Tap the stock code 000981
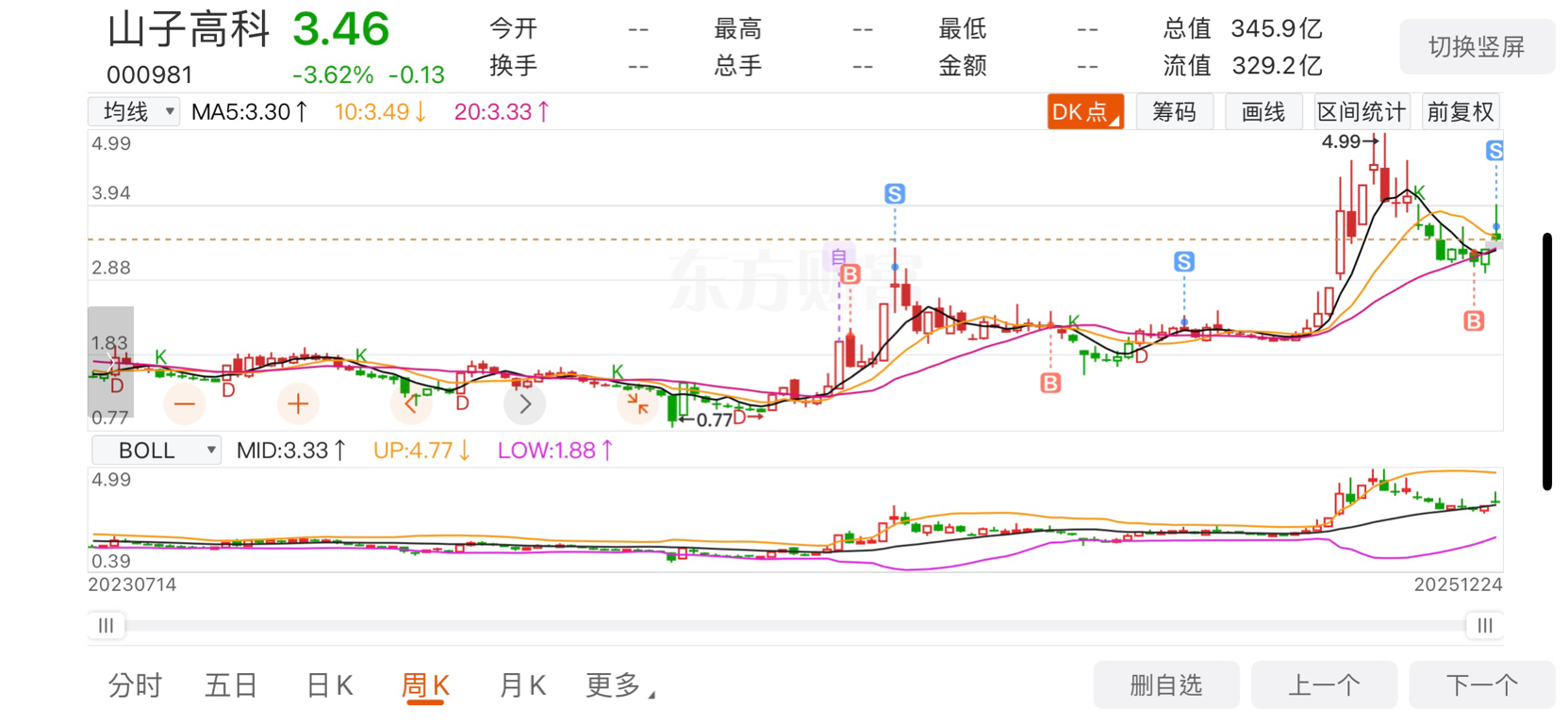The width and height of the screenshot is (1568, 724). click(x=150, y=74)
